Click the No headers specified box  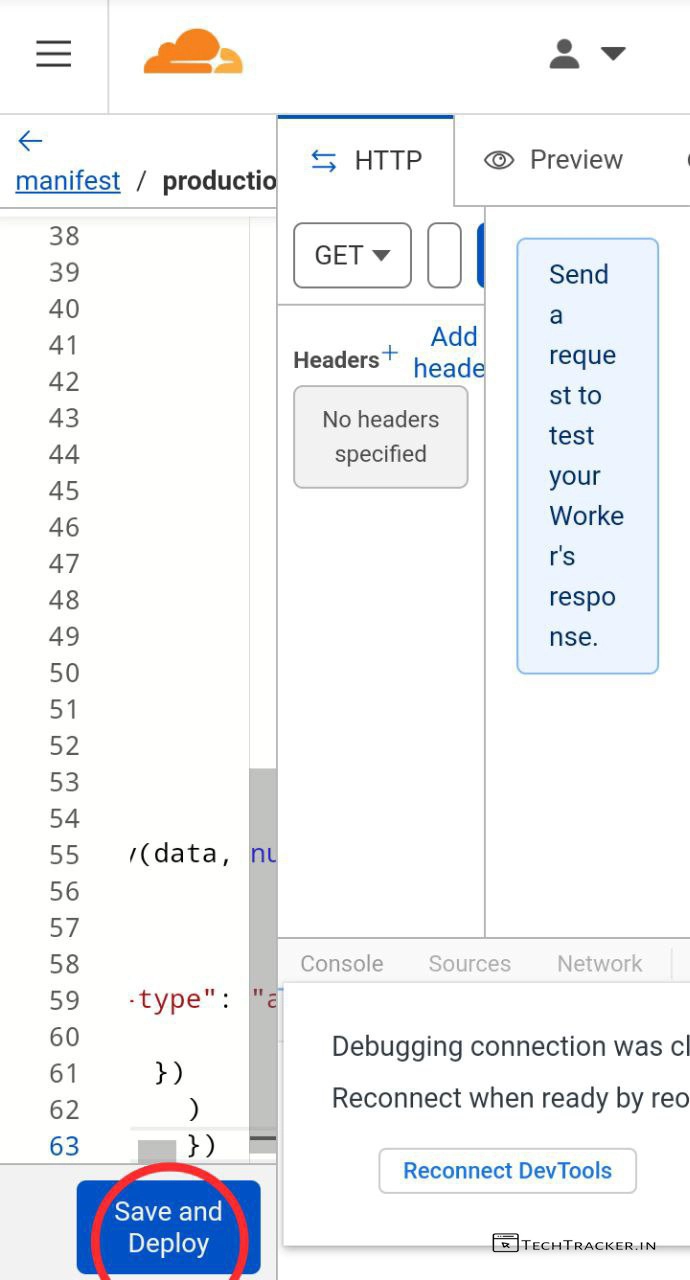[x=380, y=437]
